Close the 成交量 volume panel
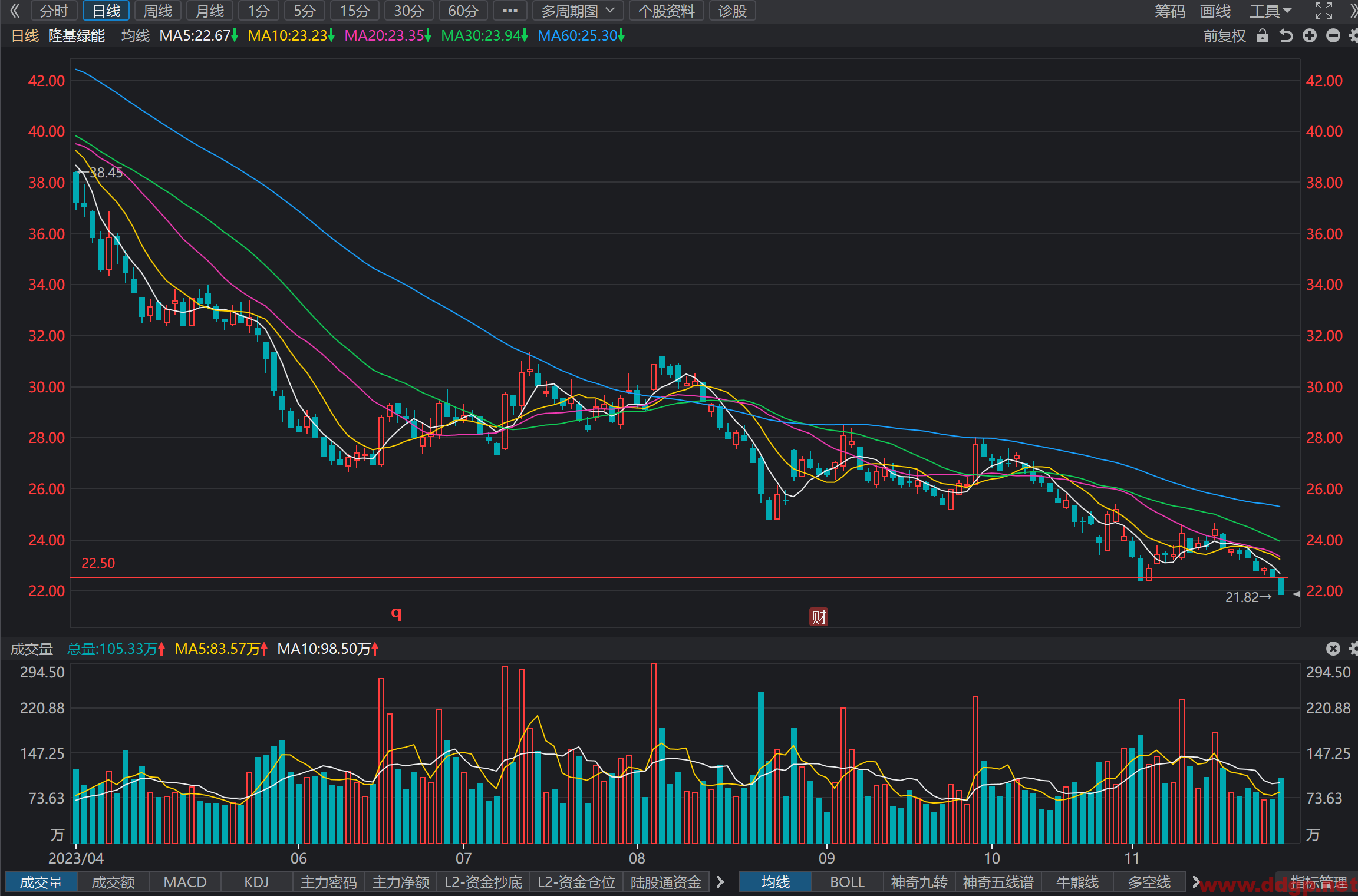Image resolution: width=1358 pixels, height=896 pixels. click(1333, 649)
